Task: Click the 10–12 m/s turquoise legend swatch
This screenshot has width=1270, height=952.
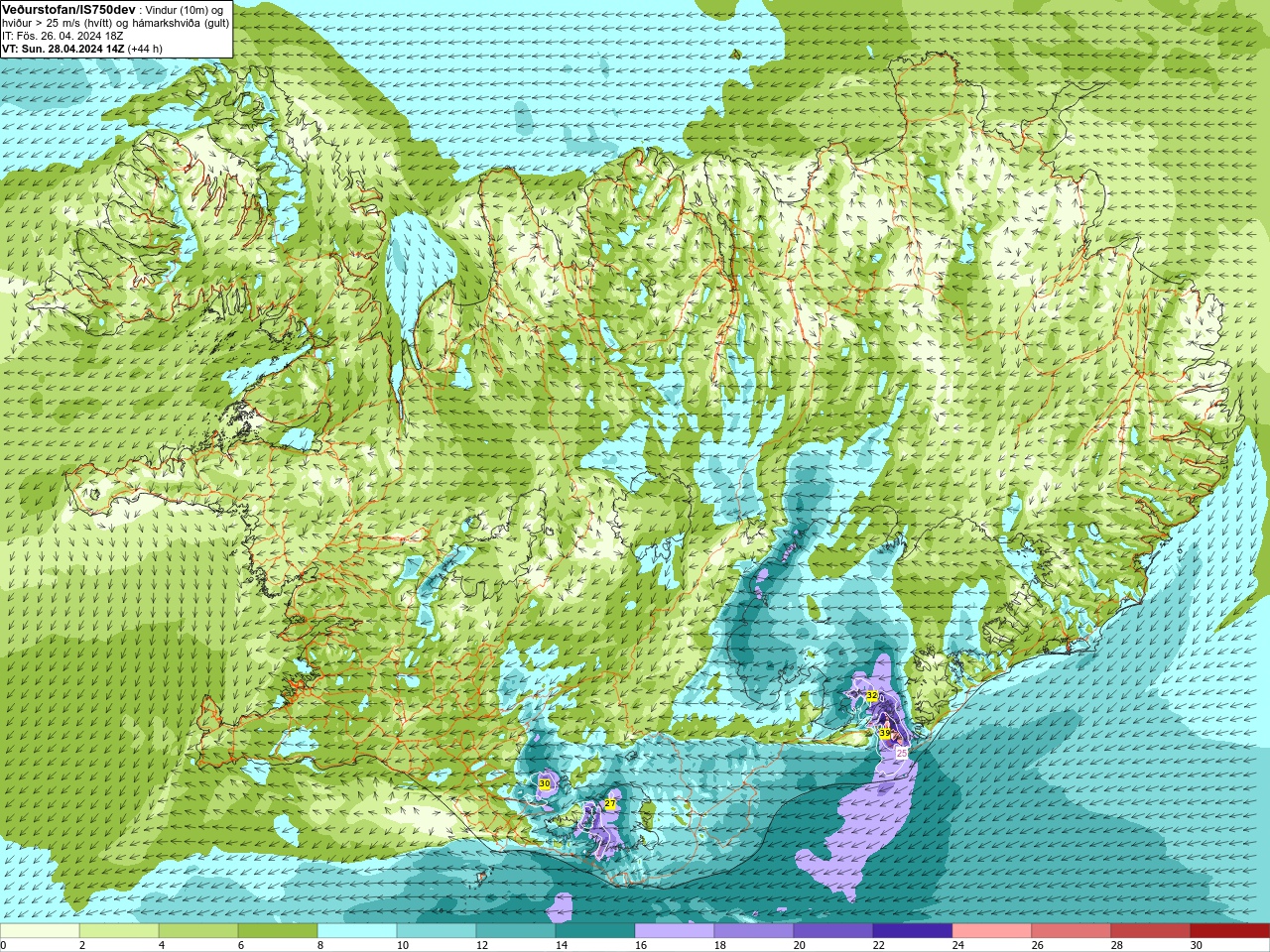Action: click(437, 931)
